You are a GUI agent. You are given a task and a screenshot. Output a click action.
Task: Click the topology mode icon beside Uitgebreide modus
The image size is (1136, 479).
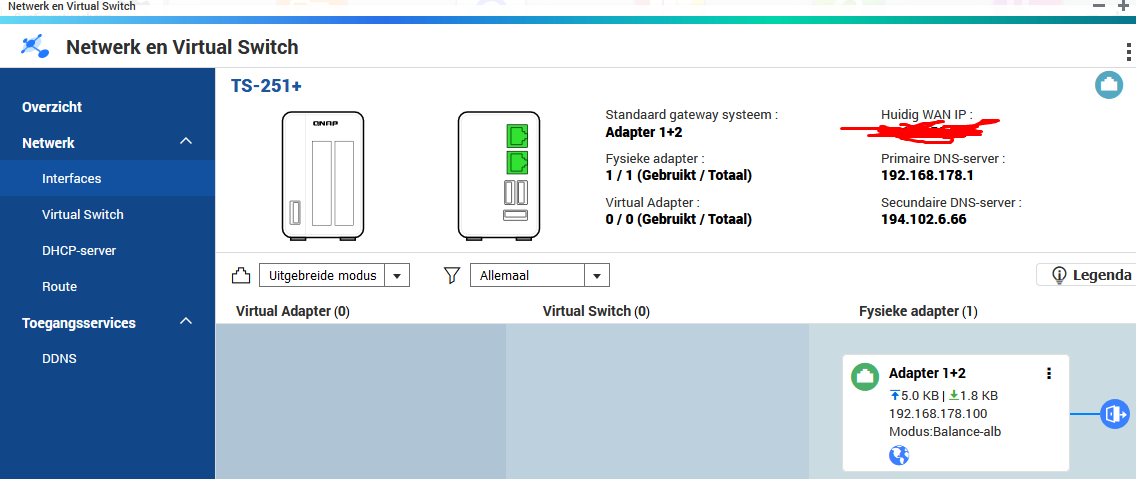[x=241, y=275]
